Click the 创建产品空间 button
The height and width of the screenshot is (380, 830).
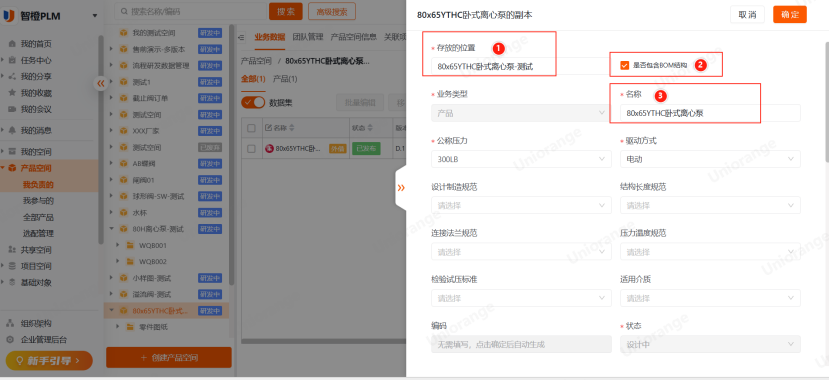169,357
